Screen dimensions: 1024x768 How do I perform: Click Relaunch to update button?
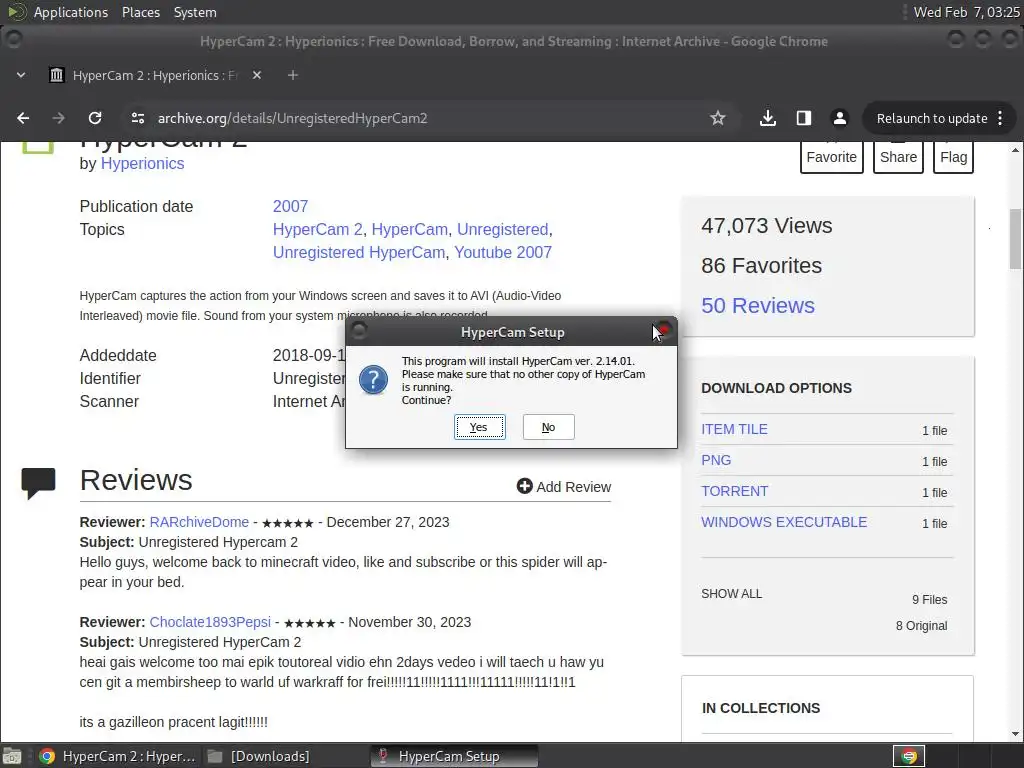(x=932, y=118)
